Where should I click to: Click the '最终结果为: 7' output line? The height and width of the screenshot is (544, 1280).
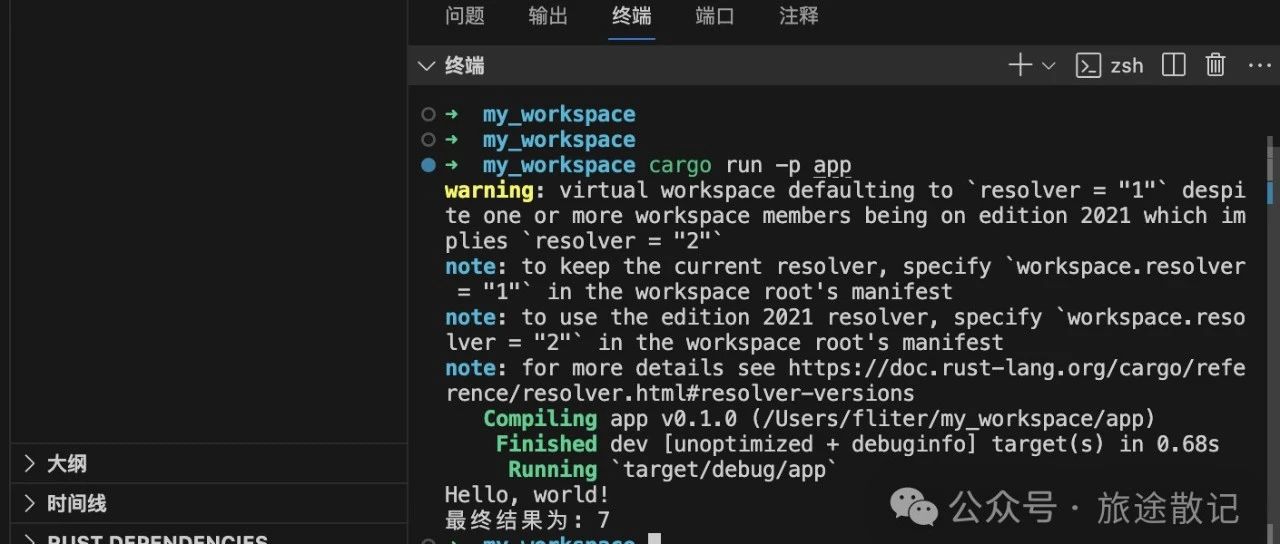pos(527,520)
